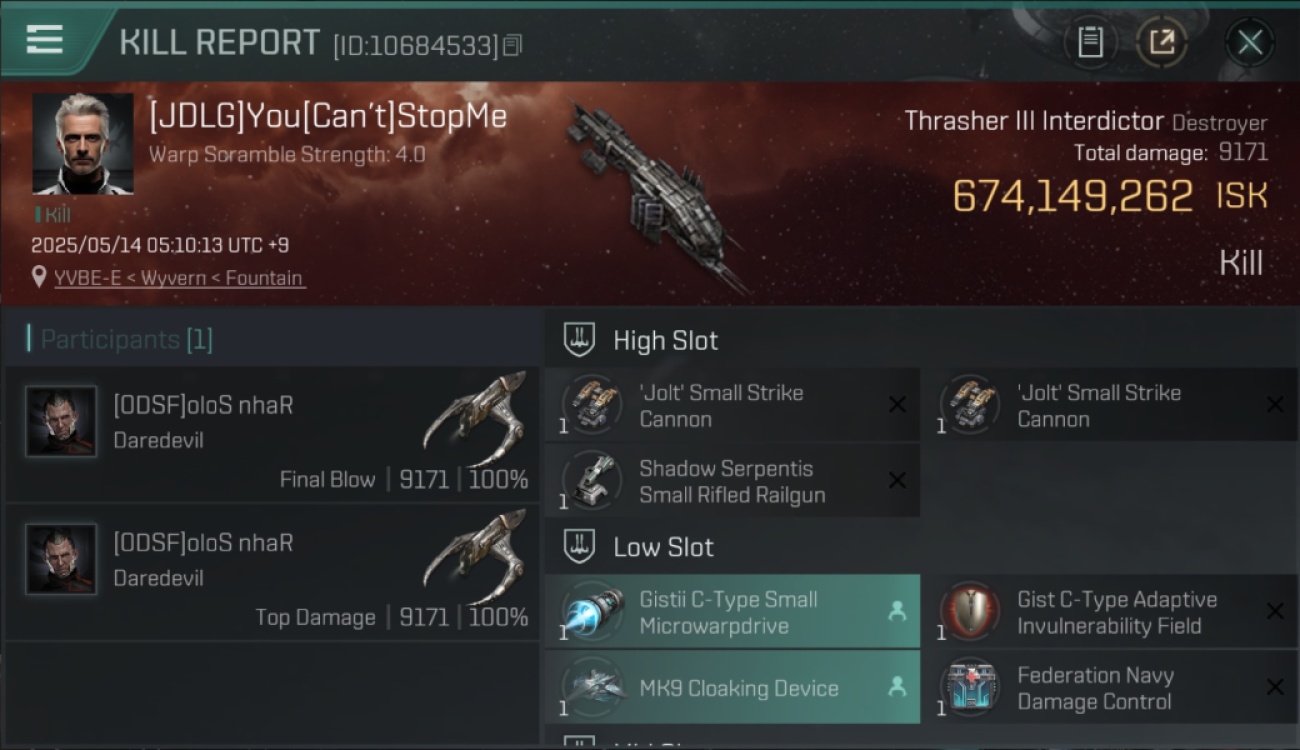Open the clipboard report icon
1300x750 pixels.
click(1090, 42)
